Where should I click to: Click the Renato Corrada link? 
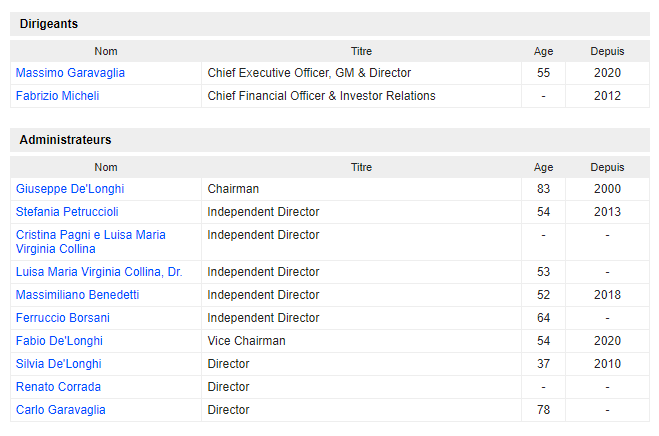pyautogui.click(x=58, y=387)
